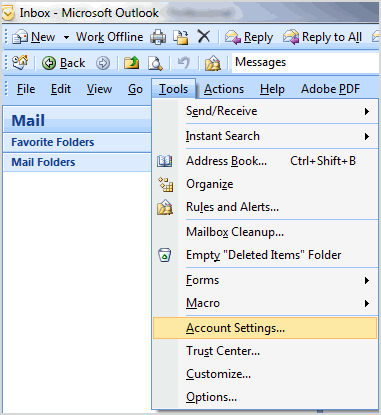Click the Rules and Alerts menu icon
This screenshot has height=415, width=381.
click(165, 207)
